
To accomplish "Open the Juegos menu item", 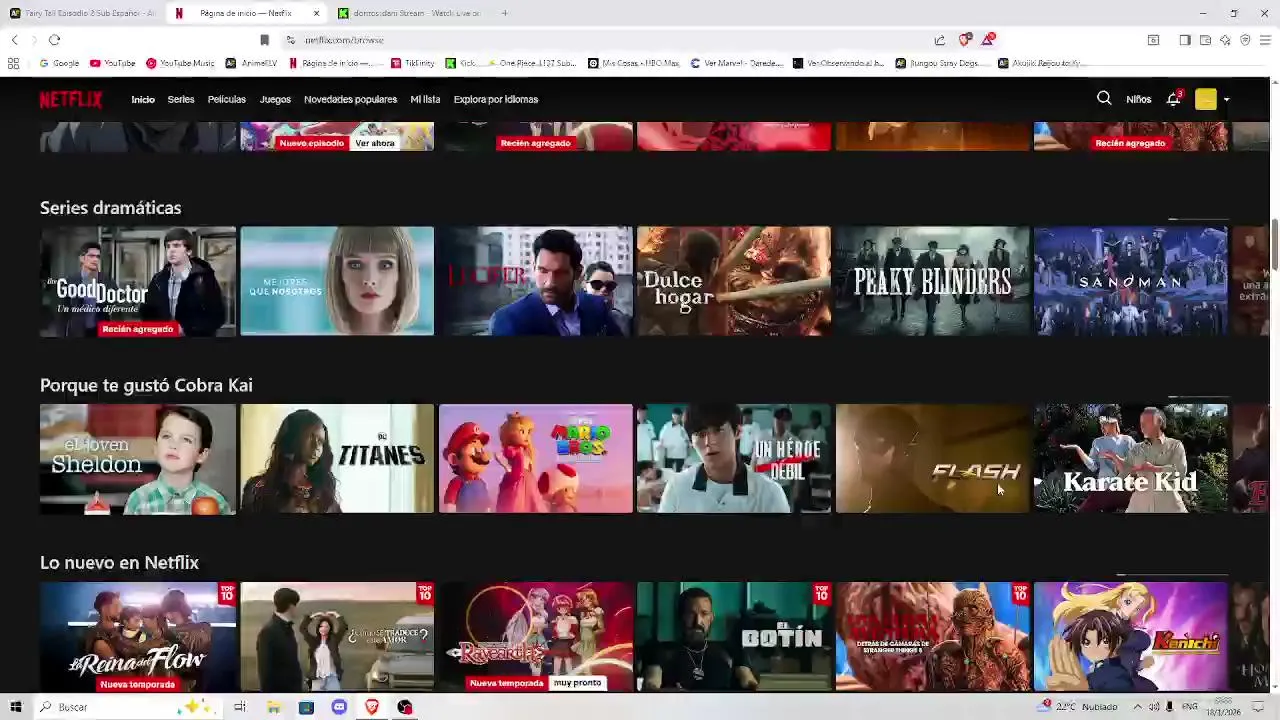I will 275,99.
